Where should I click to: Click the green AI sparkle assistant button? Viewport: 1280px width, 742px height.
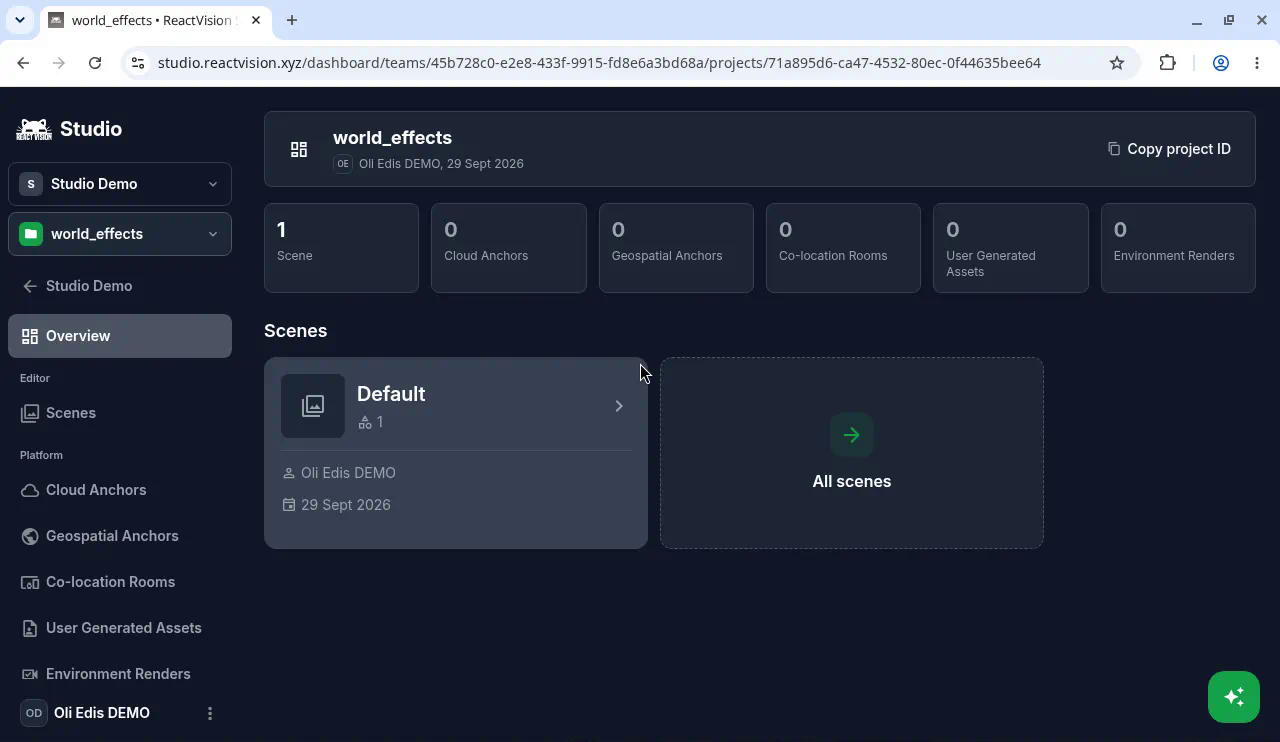pyautogui.click(x=1233, y=696)
